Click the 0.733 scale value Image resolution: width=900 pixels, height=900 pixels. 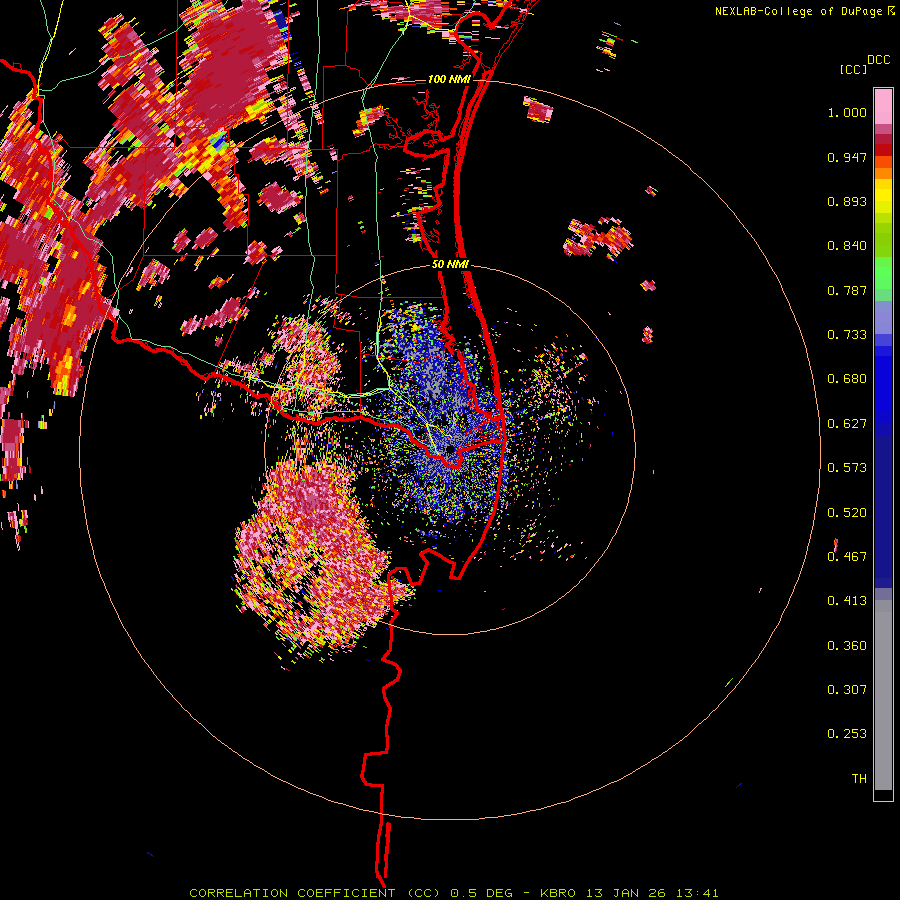click(x=847, y=335)
